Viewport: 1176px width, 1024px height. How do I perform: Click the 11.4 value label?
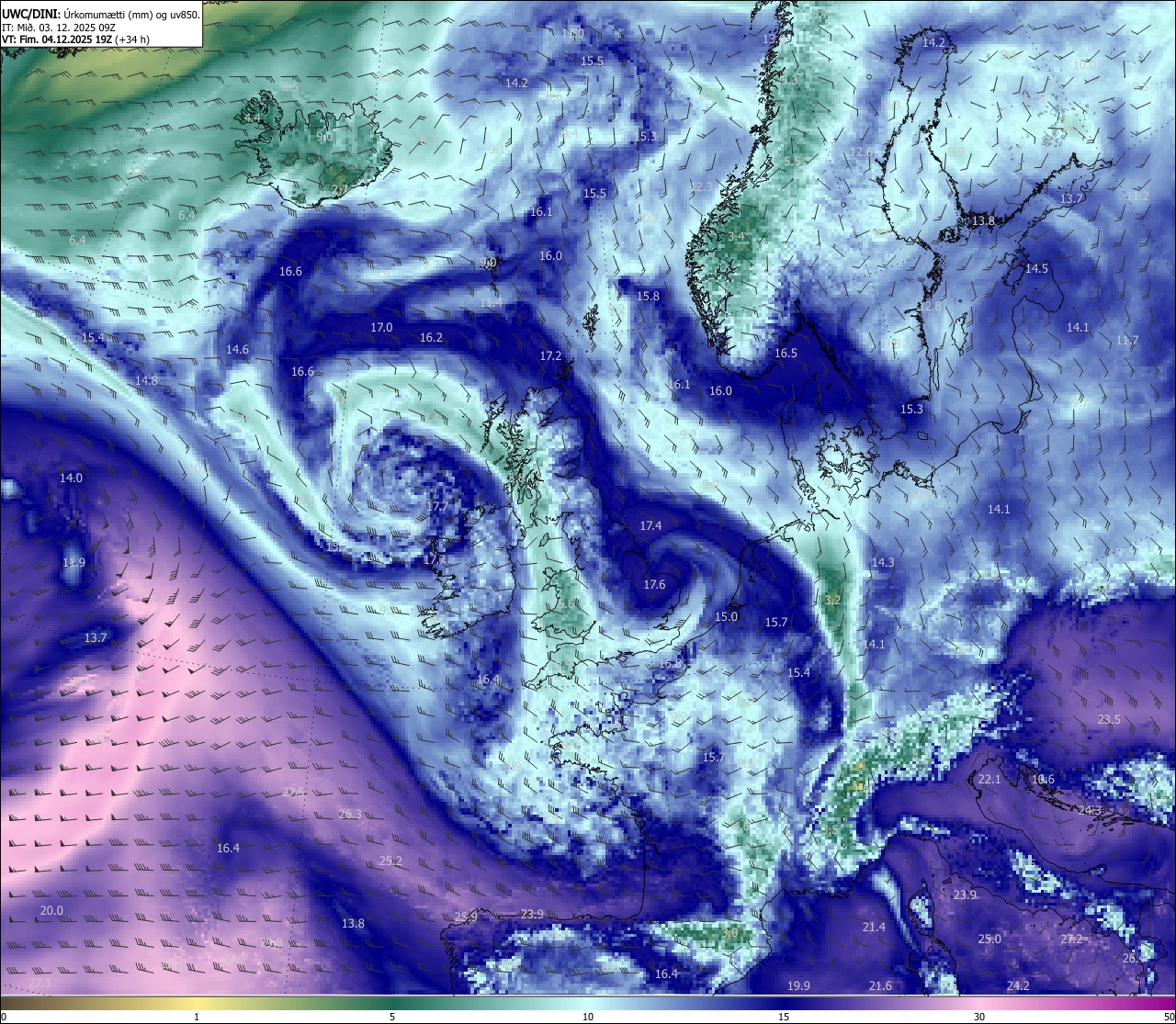pyautogui.click(x=491, y=302)
